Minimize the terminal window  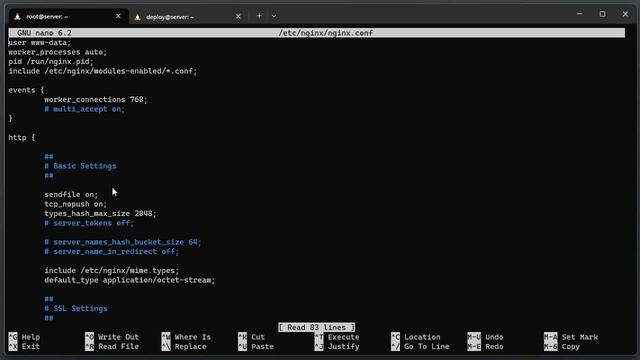(580, 14)
